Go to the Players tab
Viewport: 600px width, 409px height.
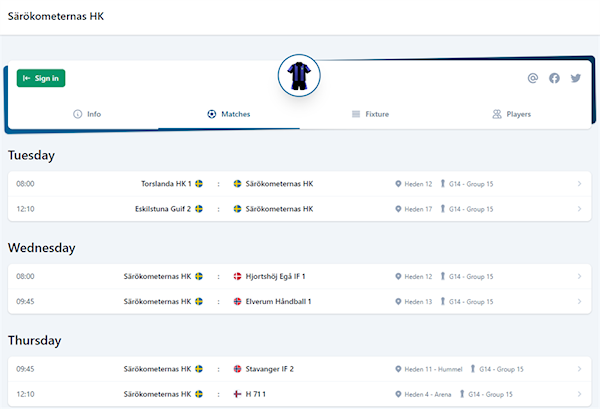[511, 114]
